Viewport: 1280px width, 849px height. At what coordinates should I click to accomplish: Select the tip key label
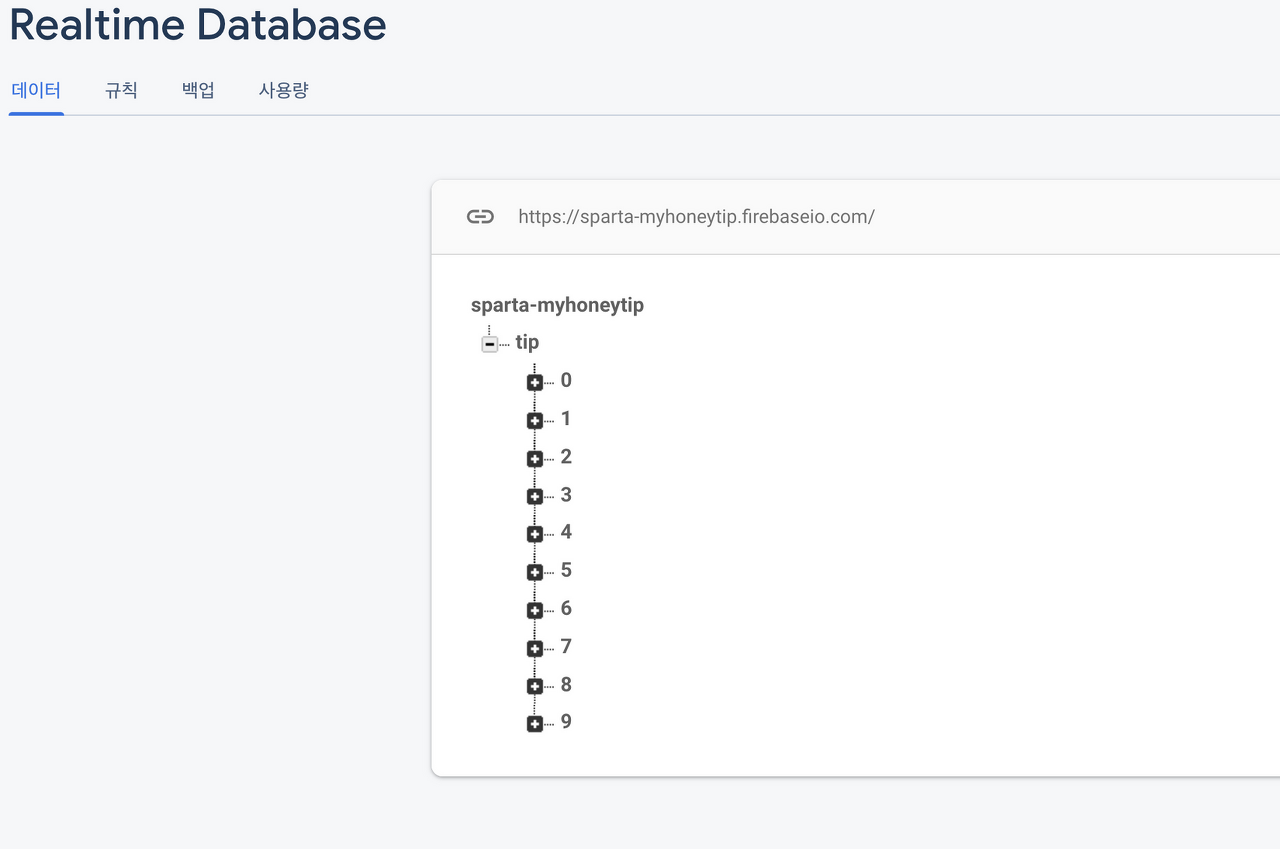[527, 343]
